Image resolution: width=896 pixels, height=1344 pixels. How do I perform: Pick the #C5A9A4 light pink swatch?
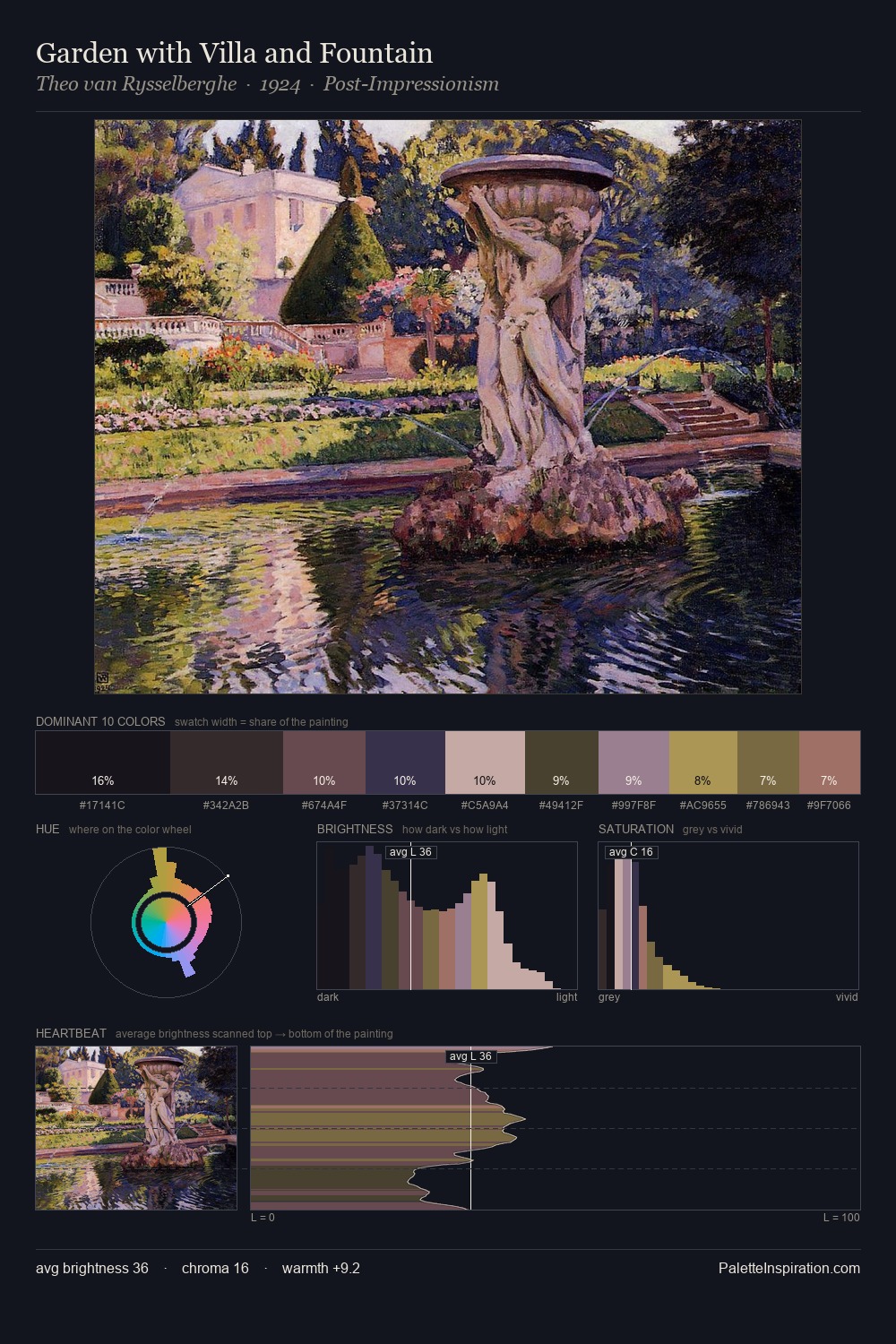(485, 762)
